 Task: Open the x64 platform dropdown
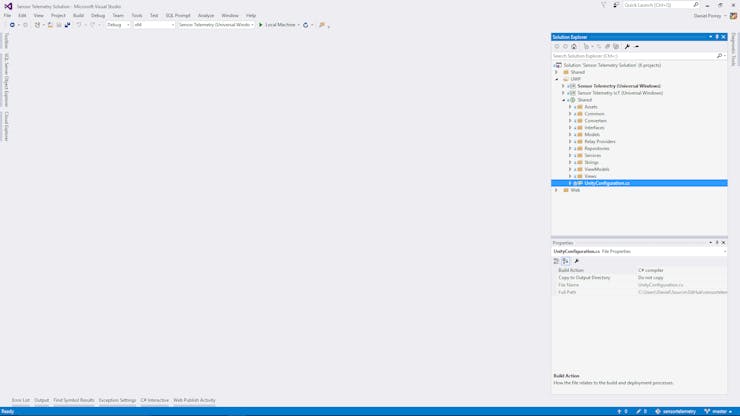154,25
